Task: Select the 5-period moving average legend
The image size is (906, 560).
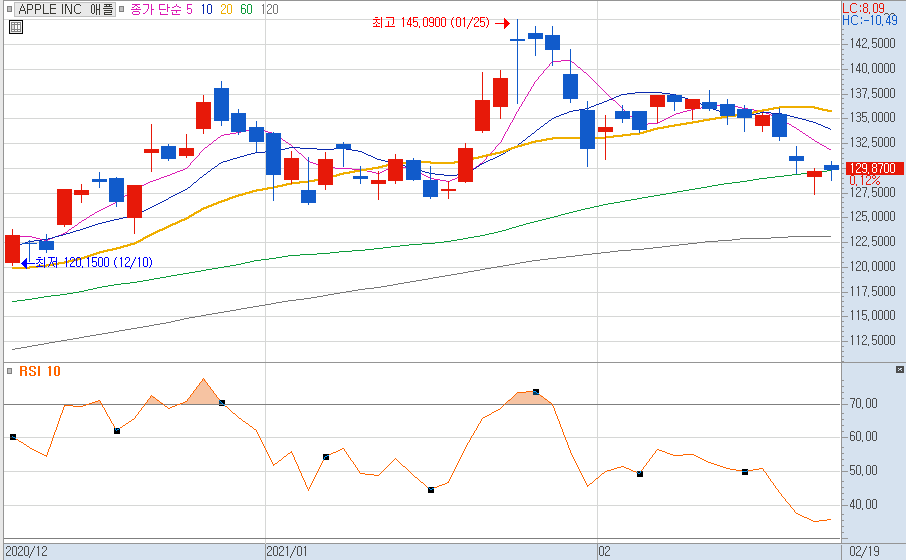Action: pos(190,9)
